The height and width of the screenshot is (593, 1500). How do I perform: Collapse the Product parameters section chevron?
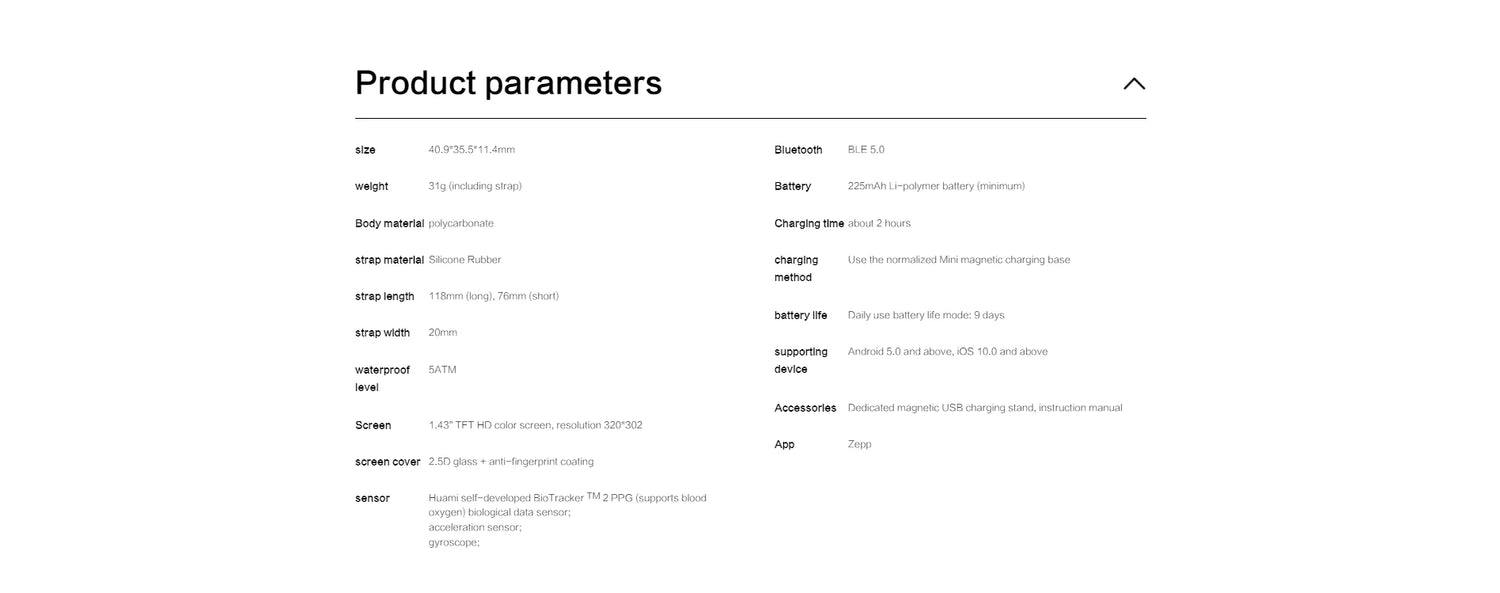click(1133, 84)
